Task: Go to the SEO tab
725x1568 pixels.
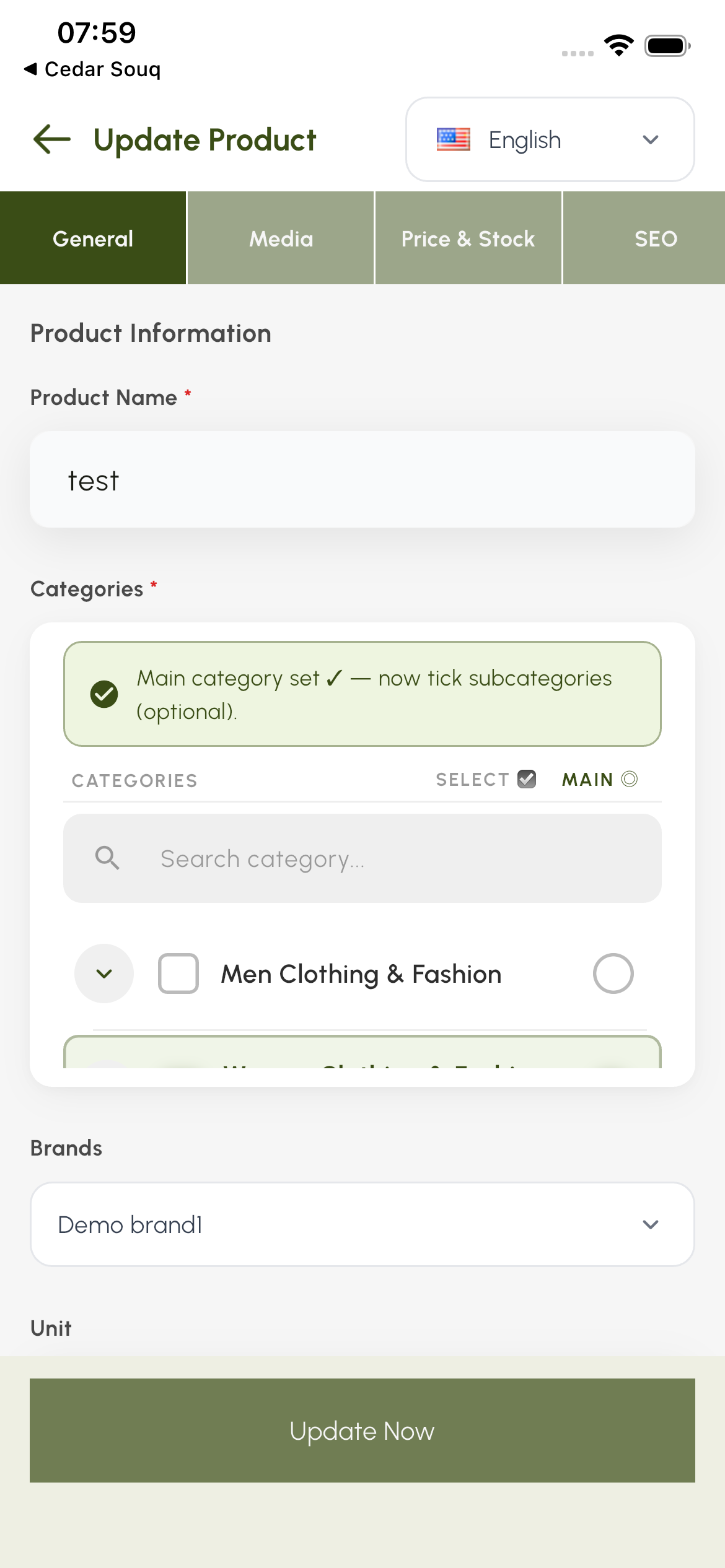Action: pos(656,238)
